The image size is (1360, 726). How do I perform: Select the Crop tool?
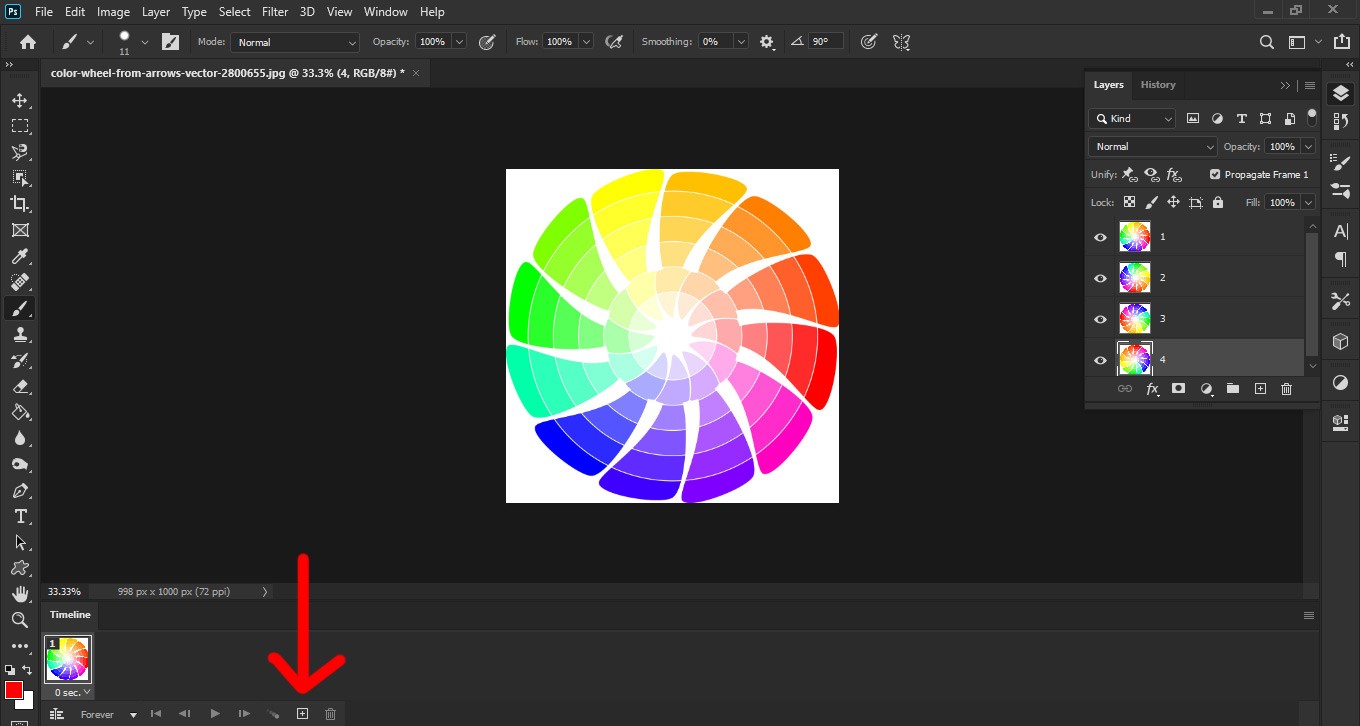pos(19,204)
